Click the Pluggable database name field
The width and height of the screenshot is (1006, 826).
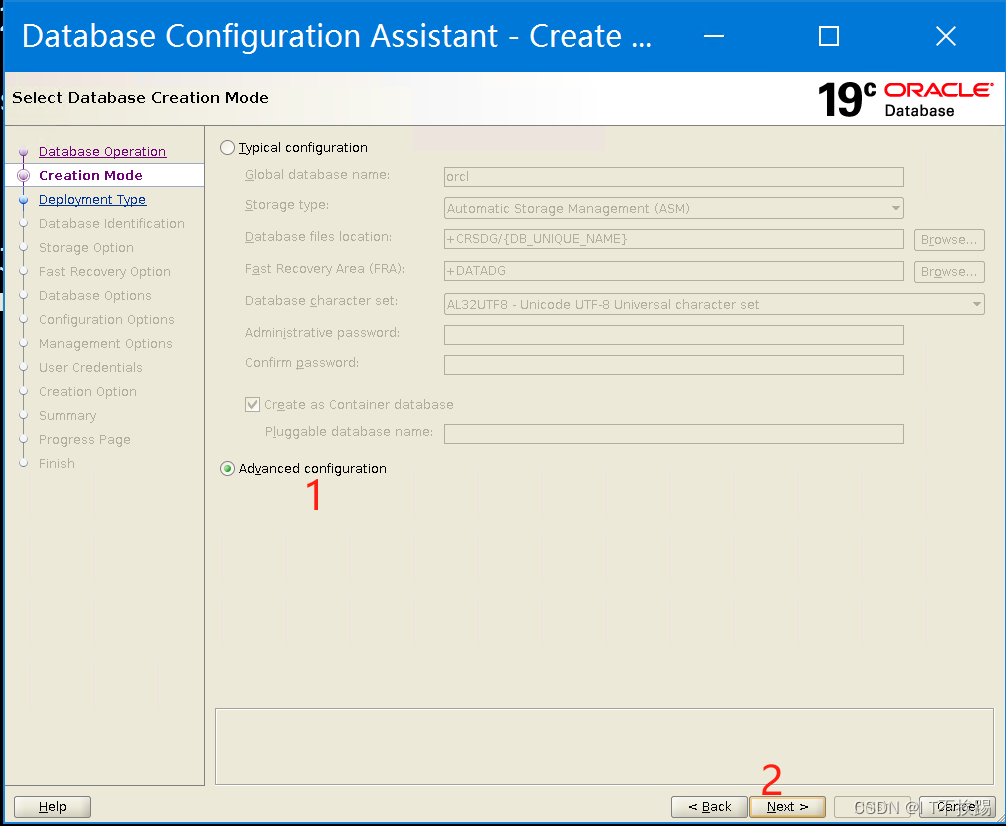pyautogui.click(x=674, y=433)
